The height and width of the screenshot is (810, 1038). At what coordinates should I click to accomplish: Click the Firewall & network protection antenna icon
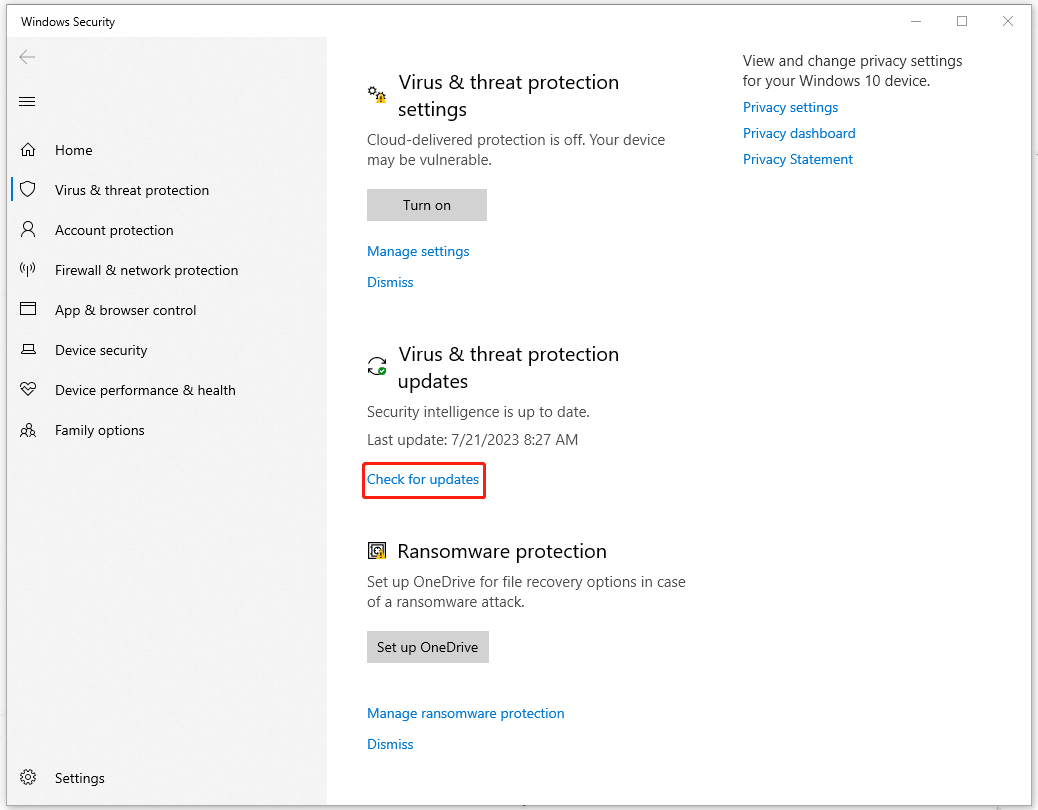28,270
